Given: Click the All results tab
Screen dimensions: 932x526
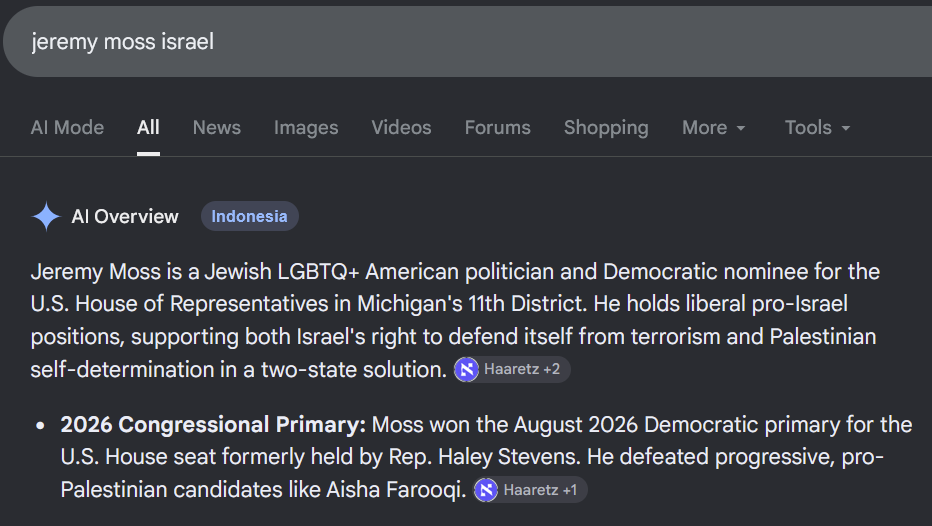Looking at the screenshot, I should coord(148,128).
